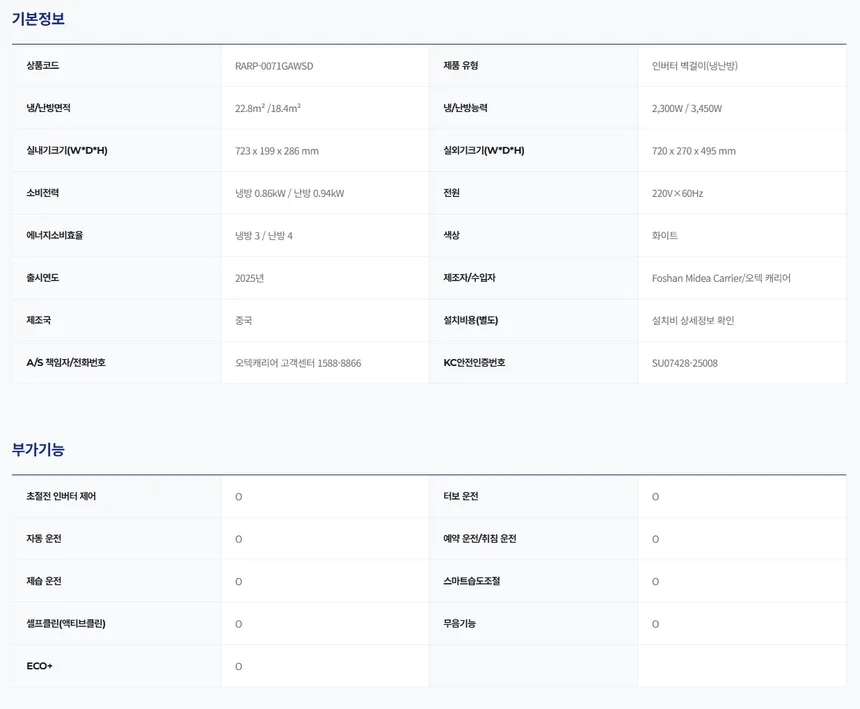860x709 pixels.
Task: Select the 초절전 인버터 제어 label
Action: 61,496
